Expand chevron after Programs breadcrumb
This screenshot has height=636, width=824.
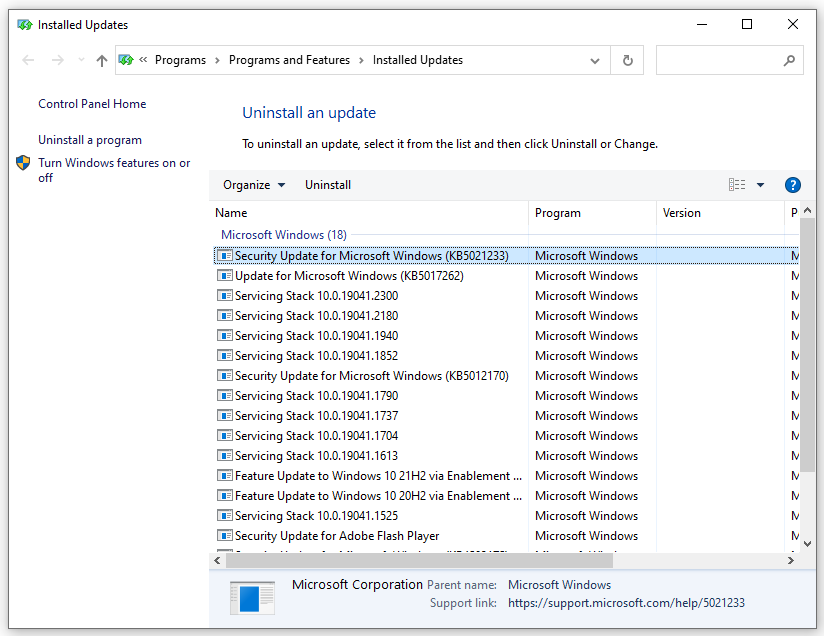(x=217, y=60)
